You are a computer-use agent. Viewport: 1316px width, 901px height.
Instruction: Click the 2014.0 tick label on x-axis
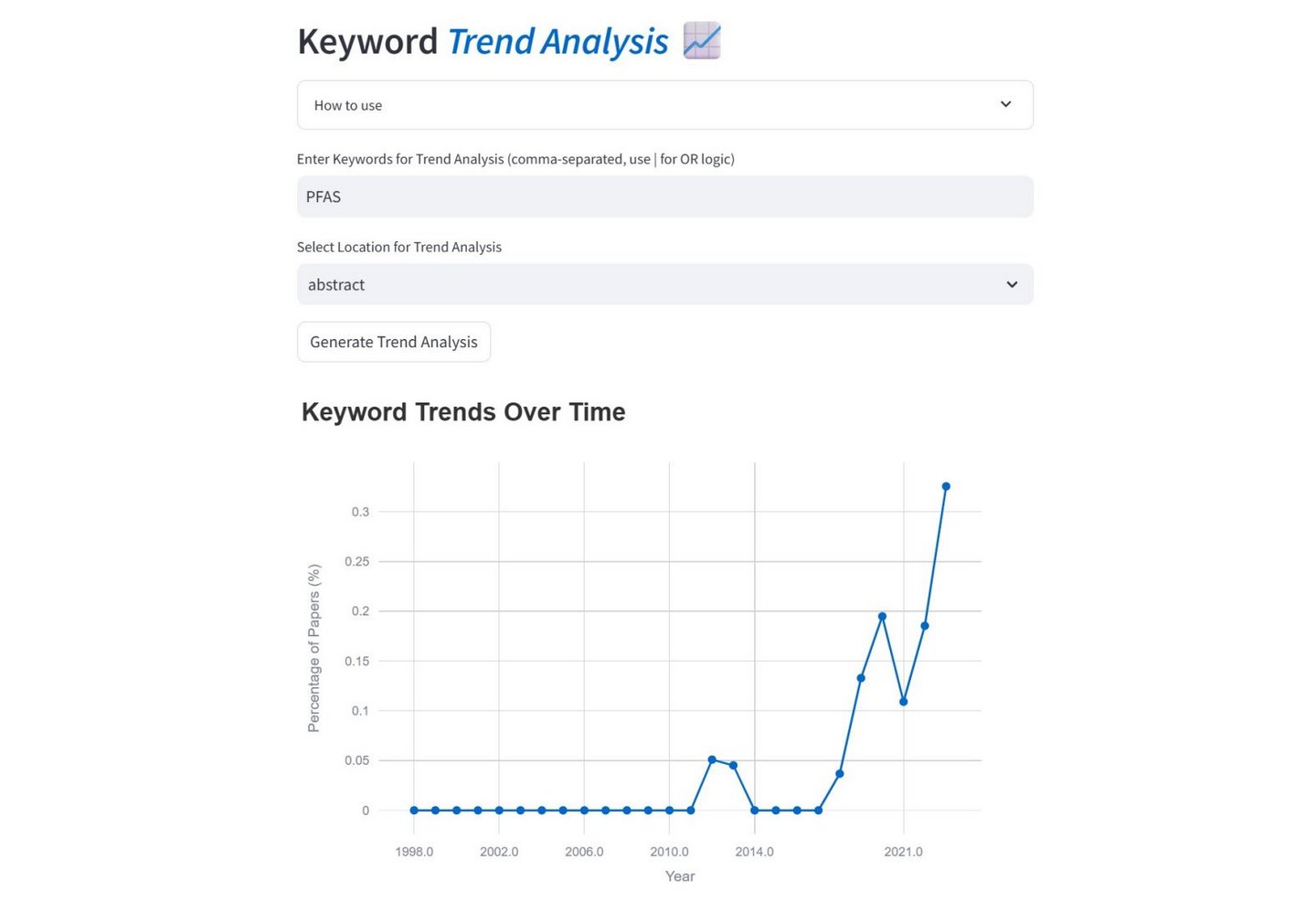(754, 851)
